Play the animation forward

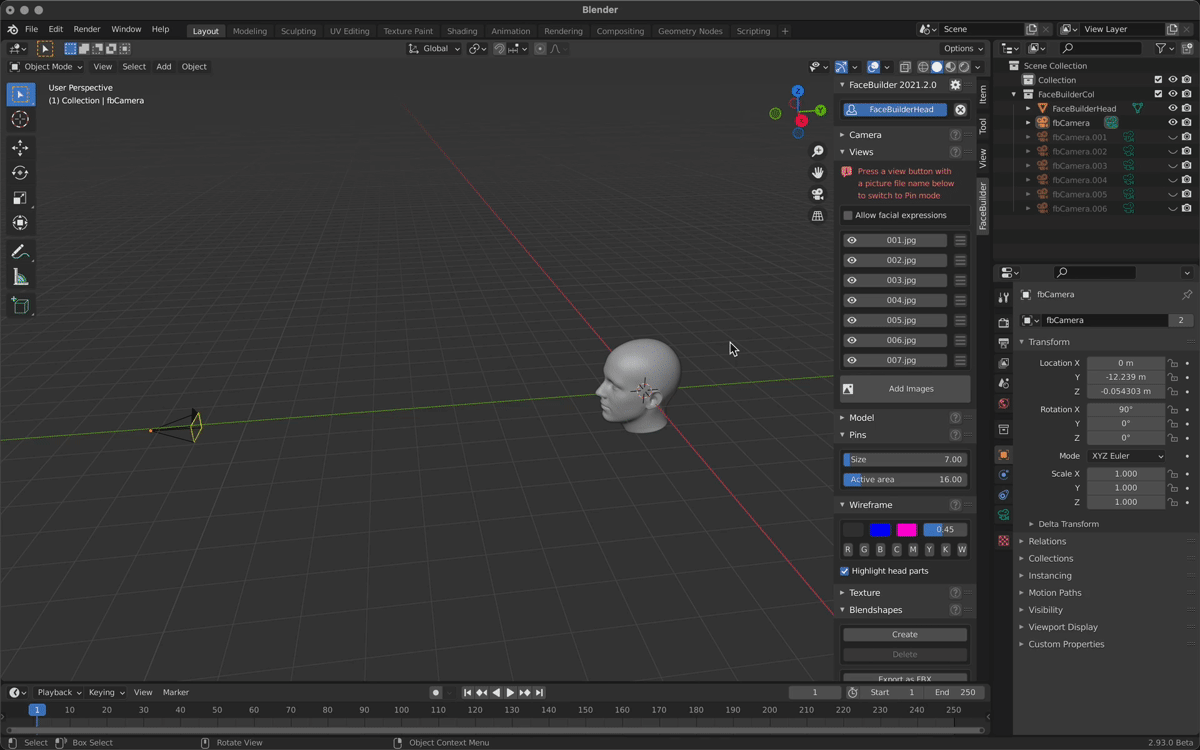click(510, 692)
